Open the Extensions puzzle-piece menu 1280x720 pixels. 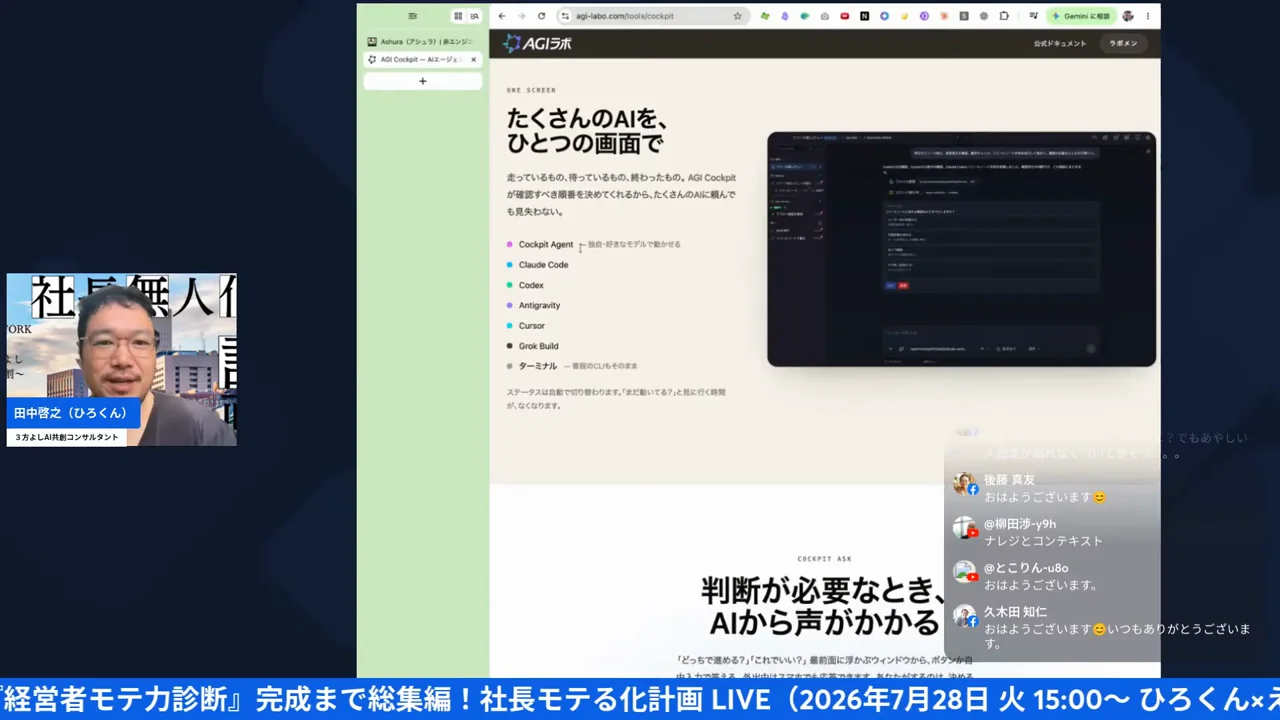pos(1004,16)
